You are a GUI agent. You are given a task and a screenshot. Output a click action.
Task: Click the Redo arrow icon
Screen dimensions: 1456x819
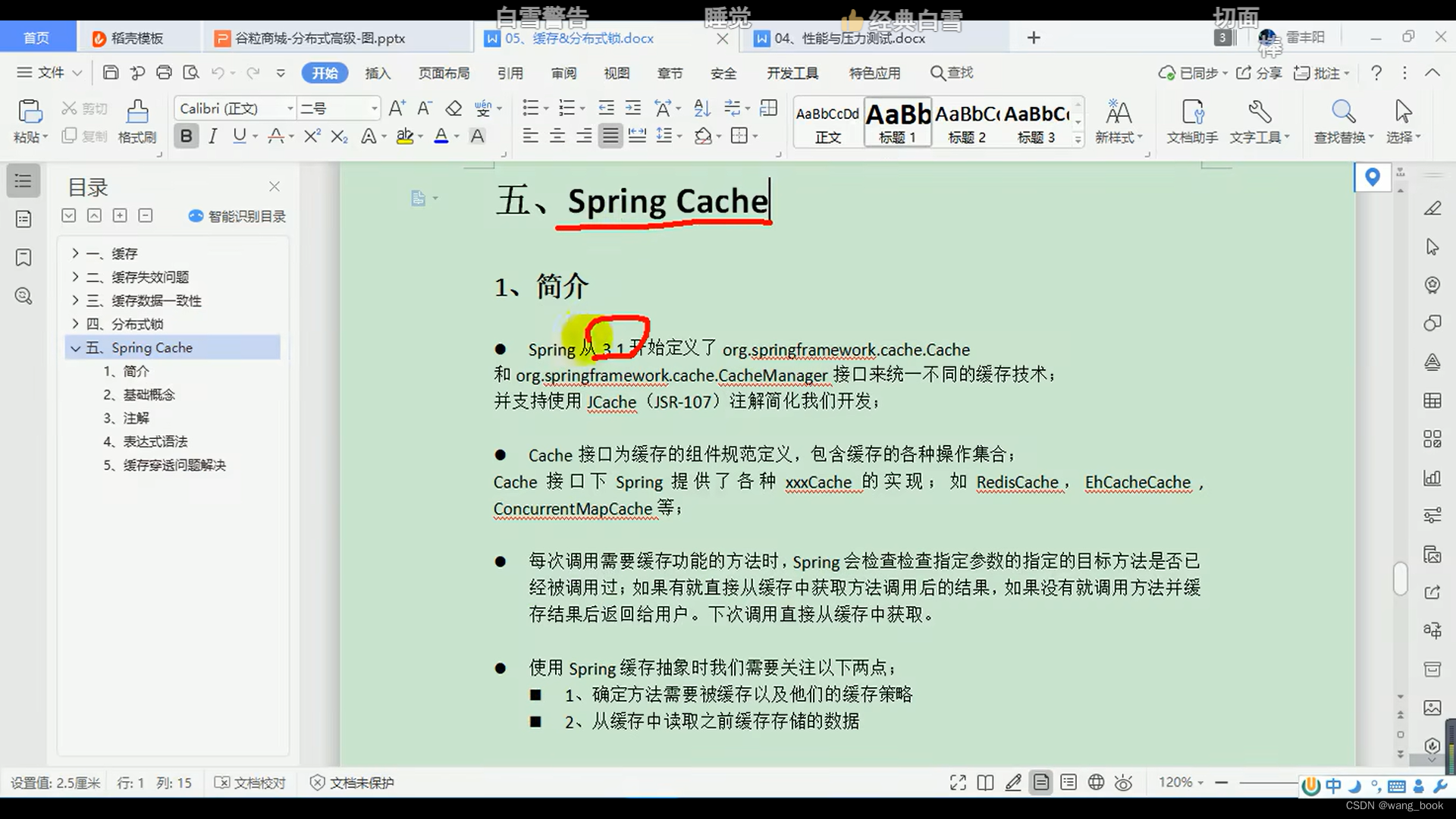coord(253,73)
